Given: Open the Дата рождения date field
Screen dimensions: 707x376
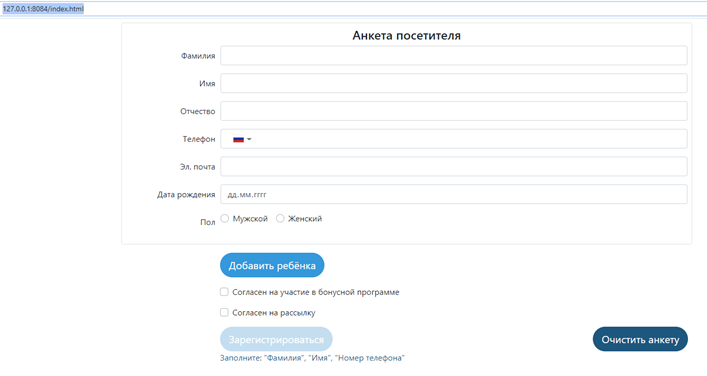Looking at the screenshot, I should (x=454, y=194).
